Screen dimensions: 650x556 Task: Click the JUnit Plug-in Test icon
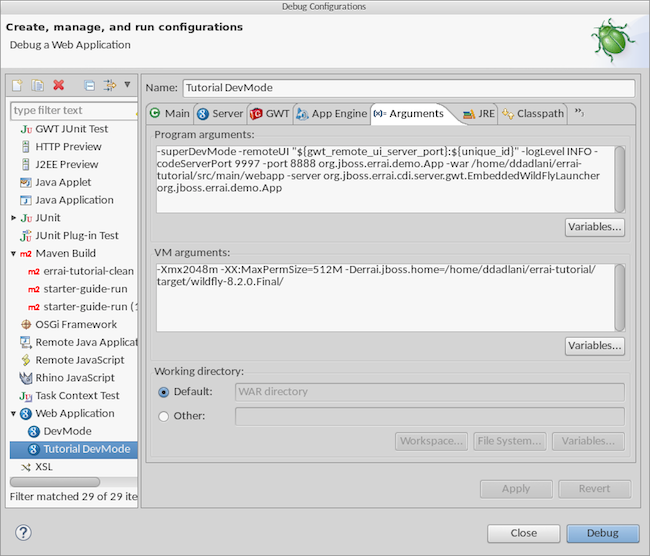coord(26,236)
